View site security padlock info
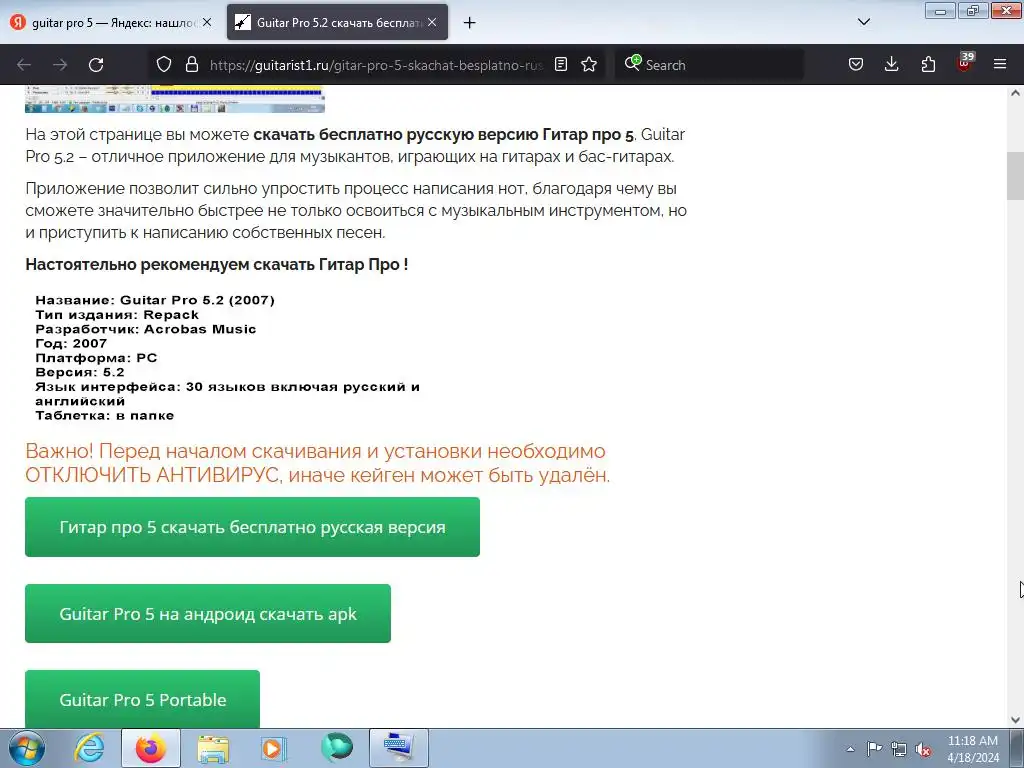Viewport: 1024px width, 768px height. coord(191,65)
